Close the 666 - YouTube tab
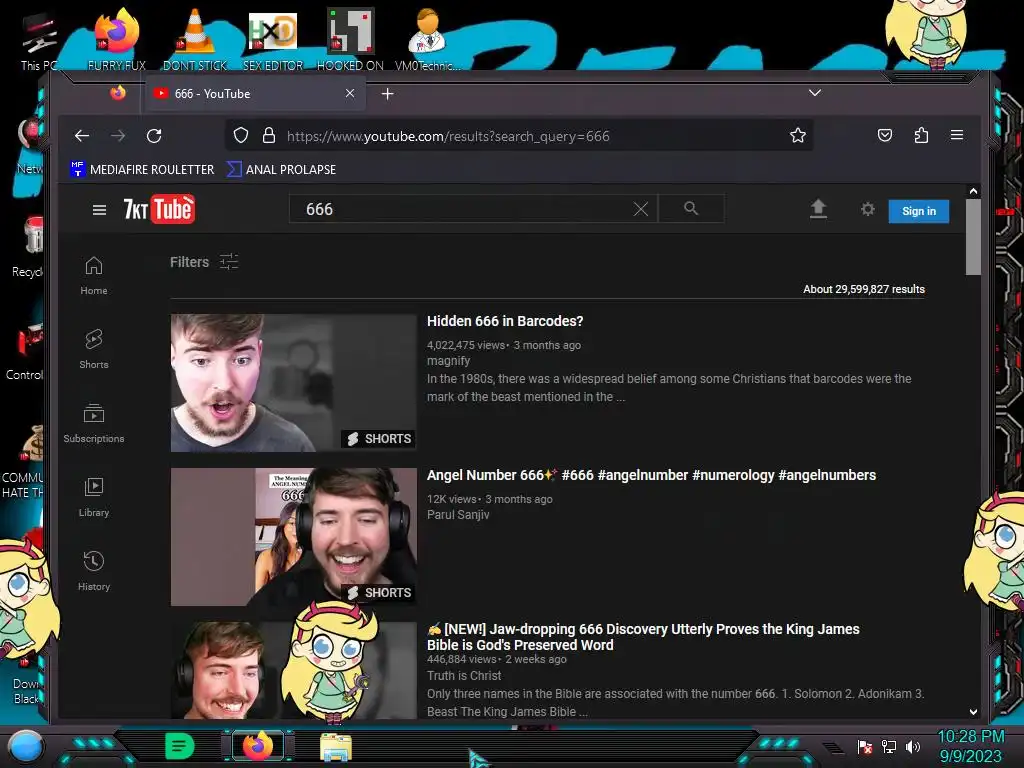This screenshot has height=768, width=1024. (x=350, y=93)
